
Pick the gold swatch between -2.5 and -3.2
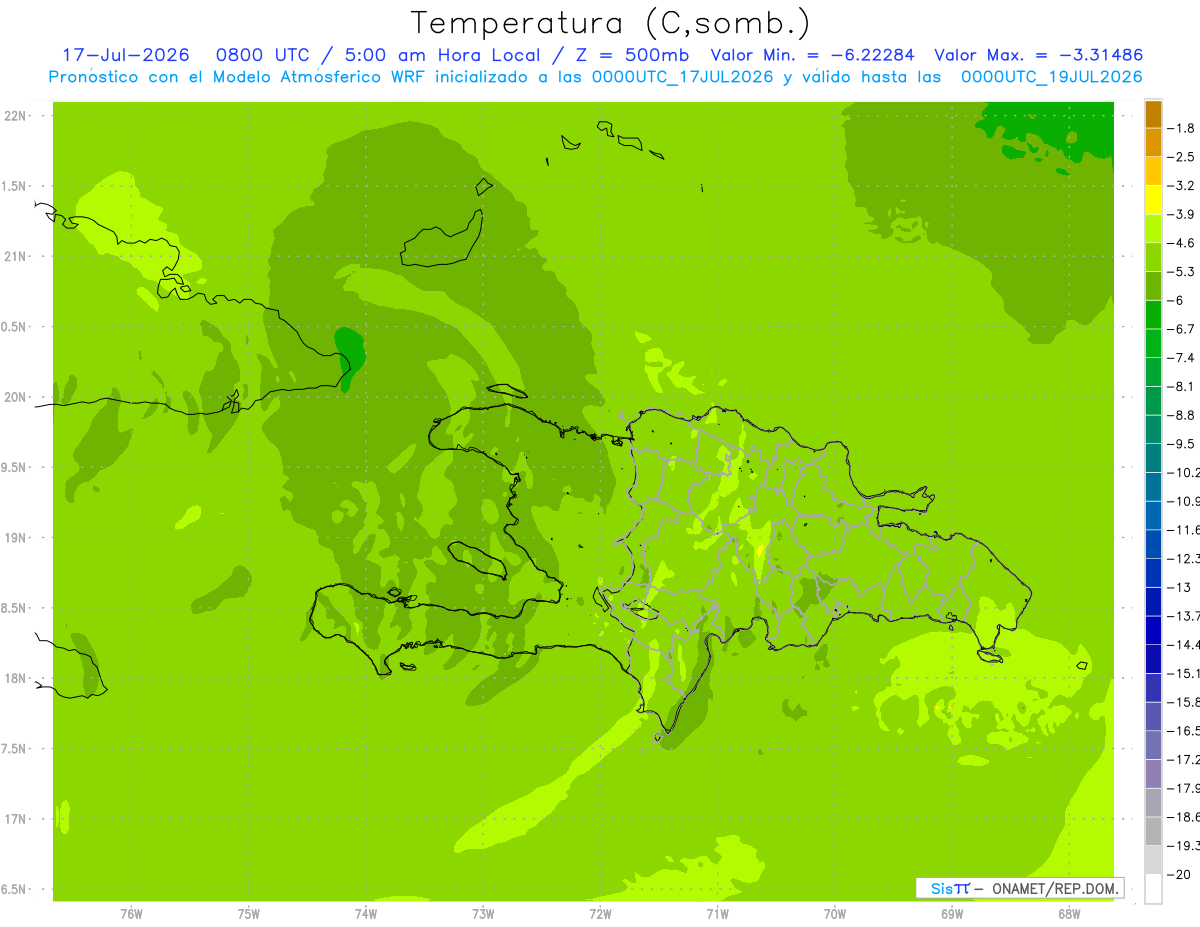point(1153,171)
